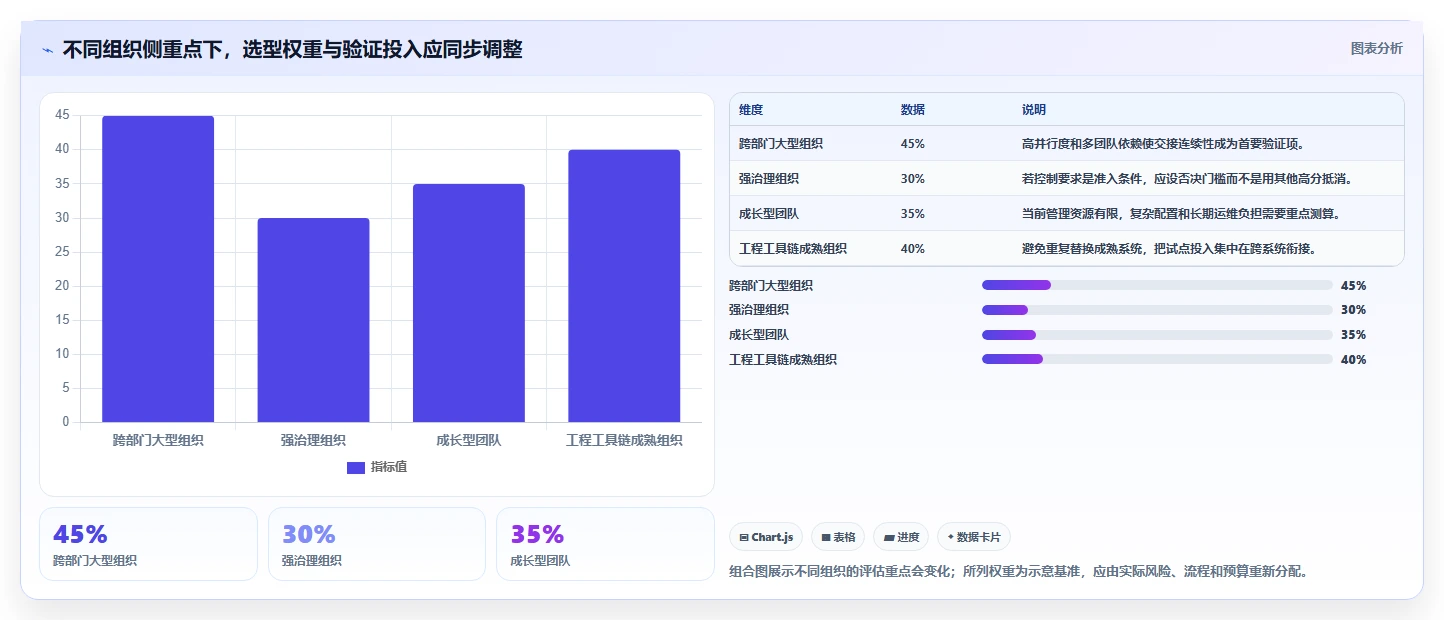Click the icon inside the 进度 tag

click(889, 537)
